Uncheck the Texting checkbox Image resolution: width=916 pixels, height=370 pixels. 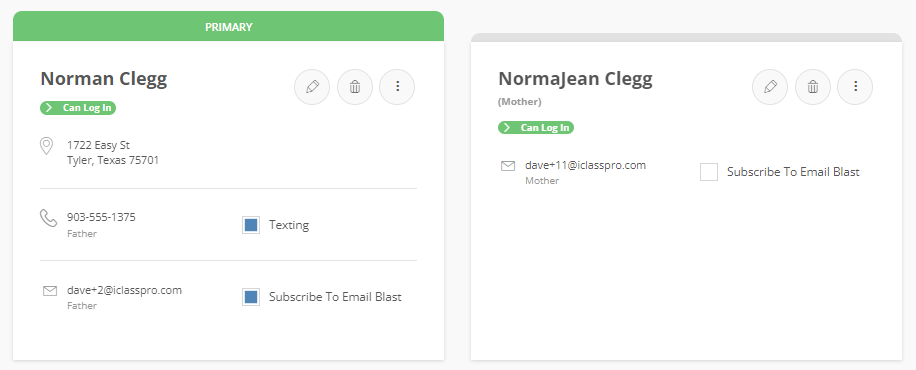[x=251, y=225]
